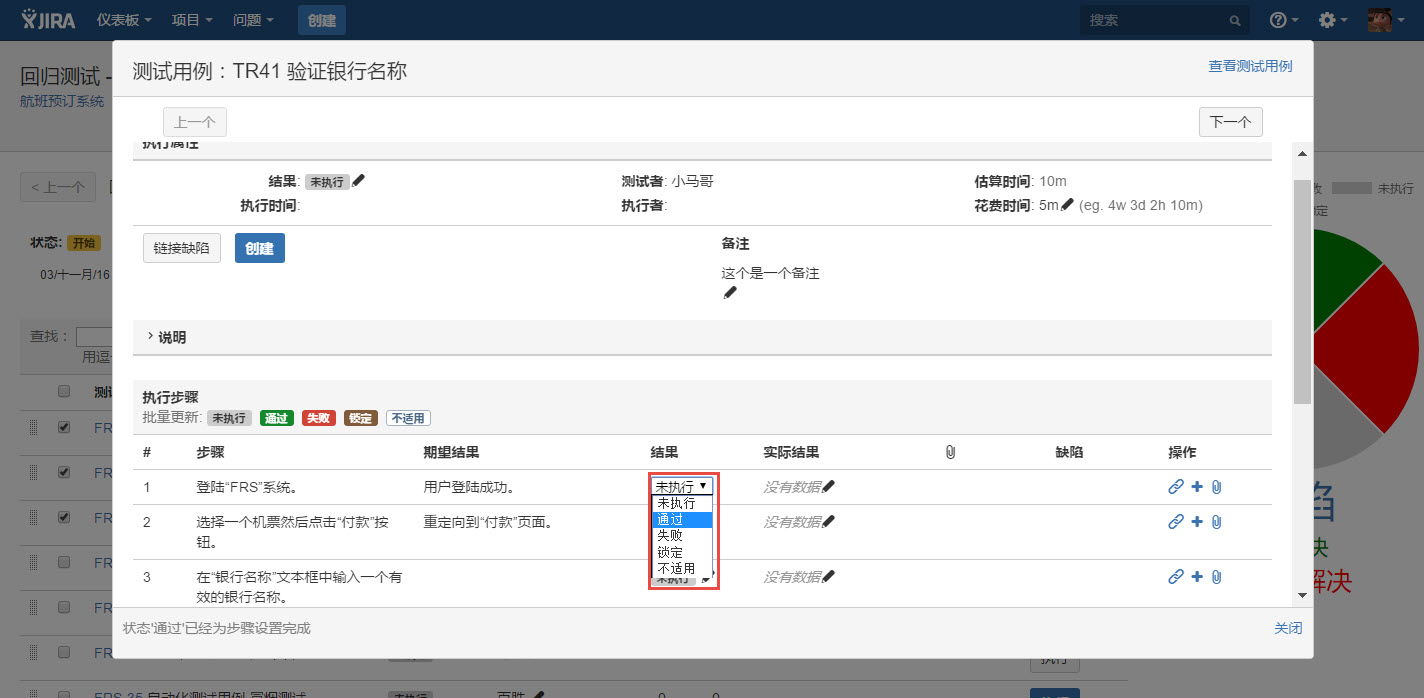Bulk update steps to red 失败 badge
The width and height of the screenshot is (1424, 698).
point(319,418)
